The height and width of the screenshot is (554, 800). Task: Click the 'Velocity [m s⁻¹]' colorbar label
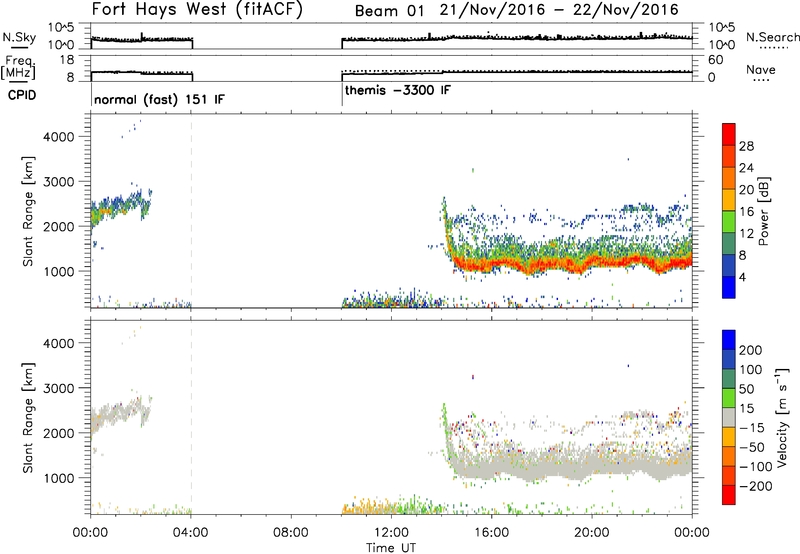pos(781,417)
